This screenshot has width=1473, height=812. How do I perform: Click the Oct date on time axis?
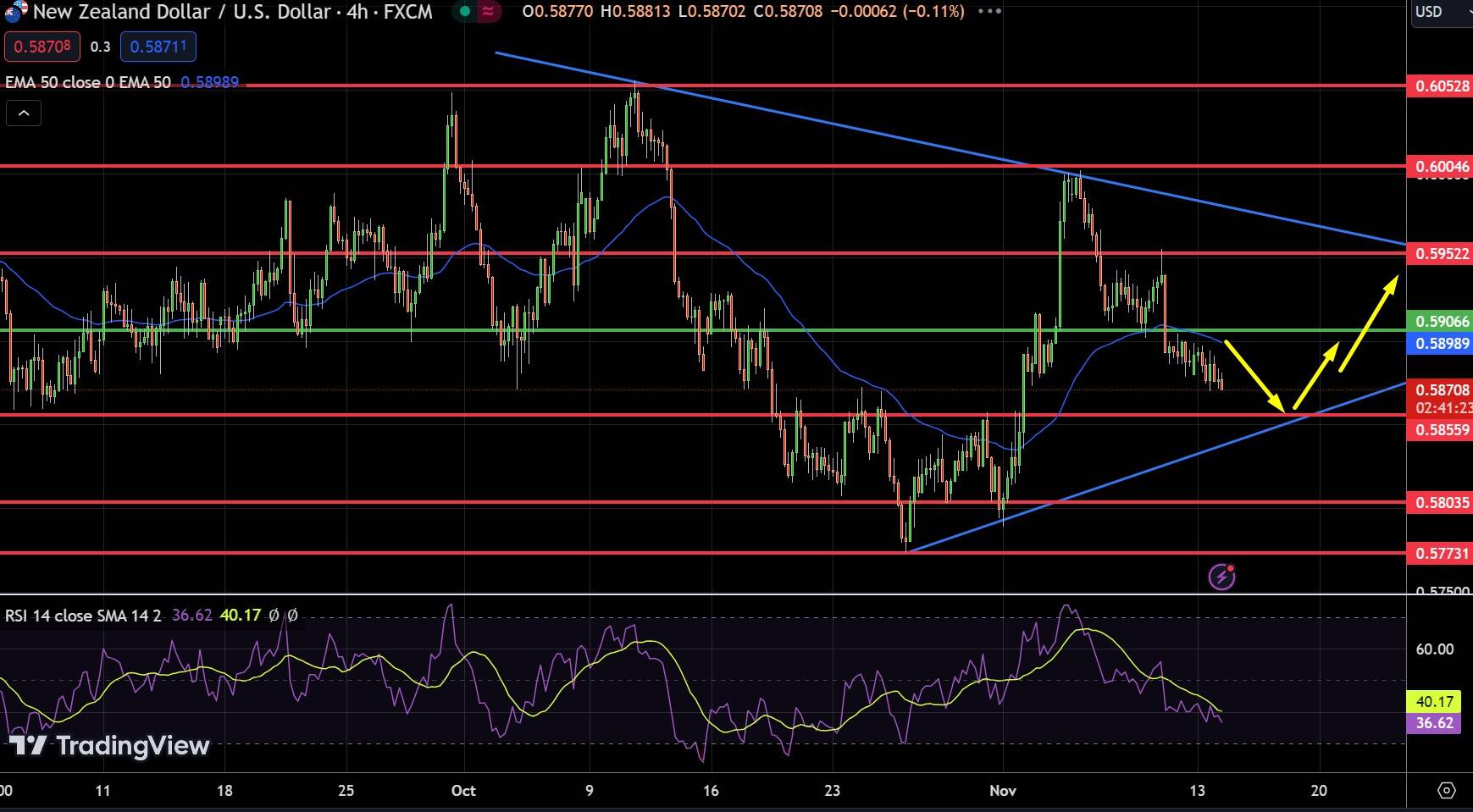[463, 791]
